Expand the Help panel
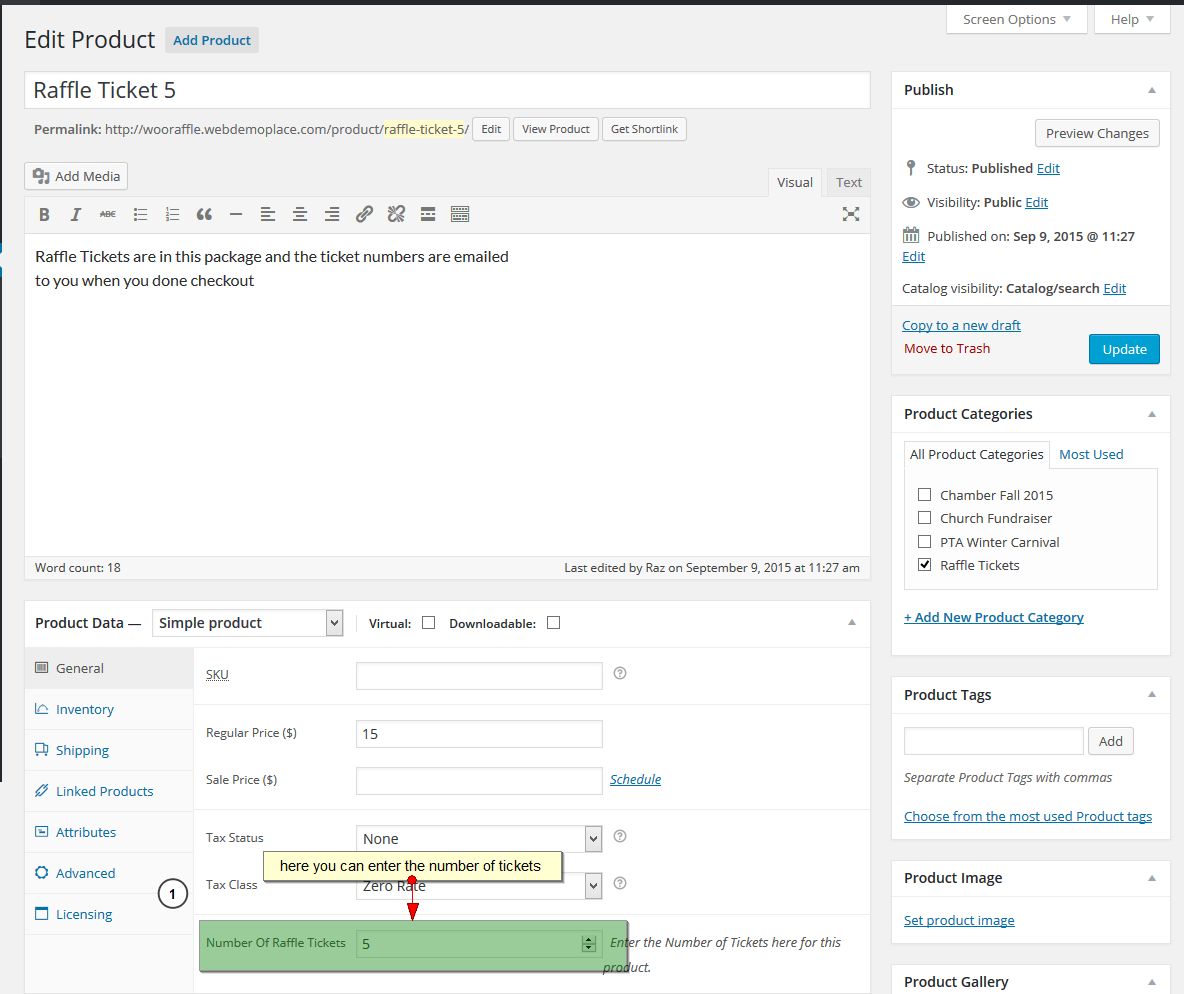 tap(1131, 20)
